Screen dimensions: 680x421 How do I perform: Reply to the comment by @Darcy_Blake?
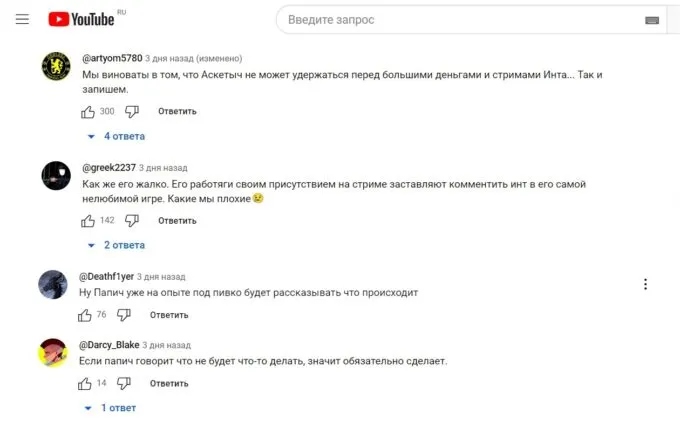[169, 383]
